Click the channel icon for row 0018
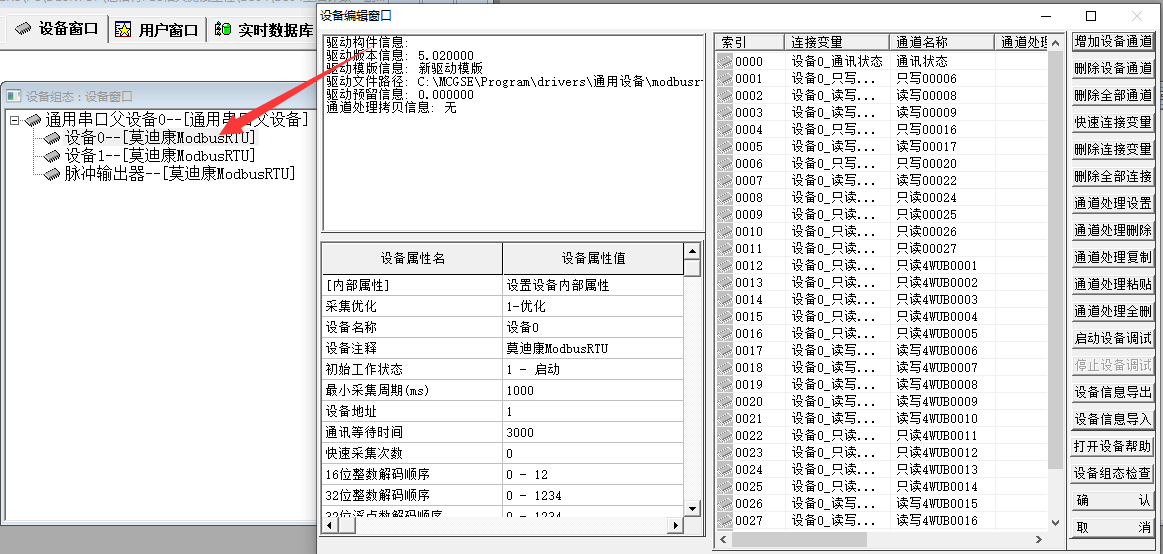The image size is (1163, 554). tap(725, 368)
